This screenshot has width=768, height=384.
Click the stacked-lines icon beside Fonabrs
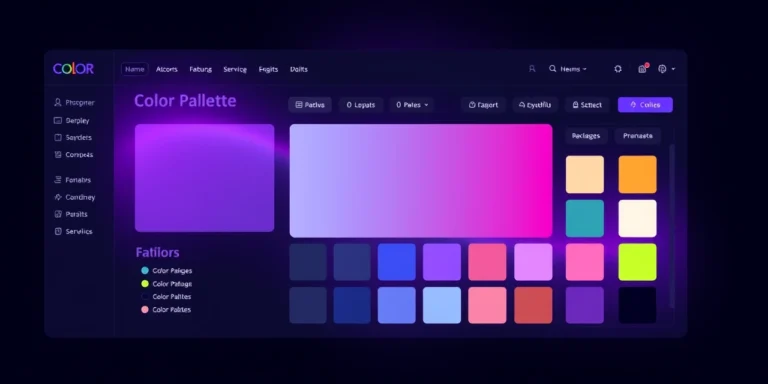coord(58,180)
